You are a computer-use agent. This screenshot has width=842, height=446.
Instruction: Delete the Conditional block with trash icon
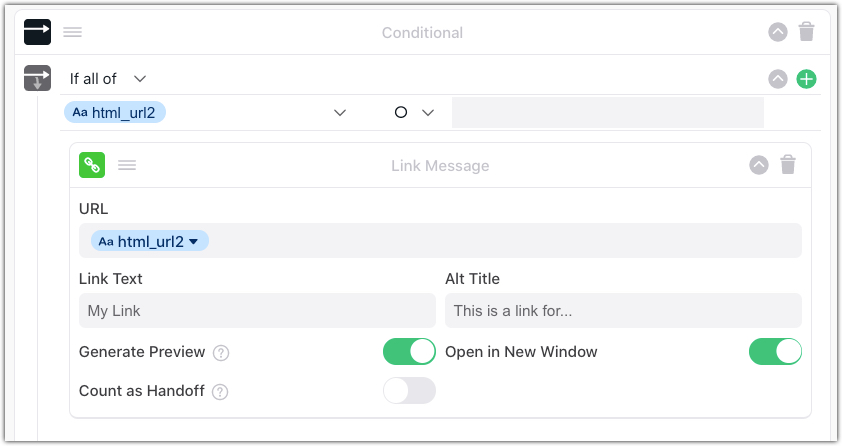click(x=807, y=32)
